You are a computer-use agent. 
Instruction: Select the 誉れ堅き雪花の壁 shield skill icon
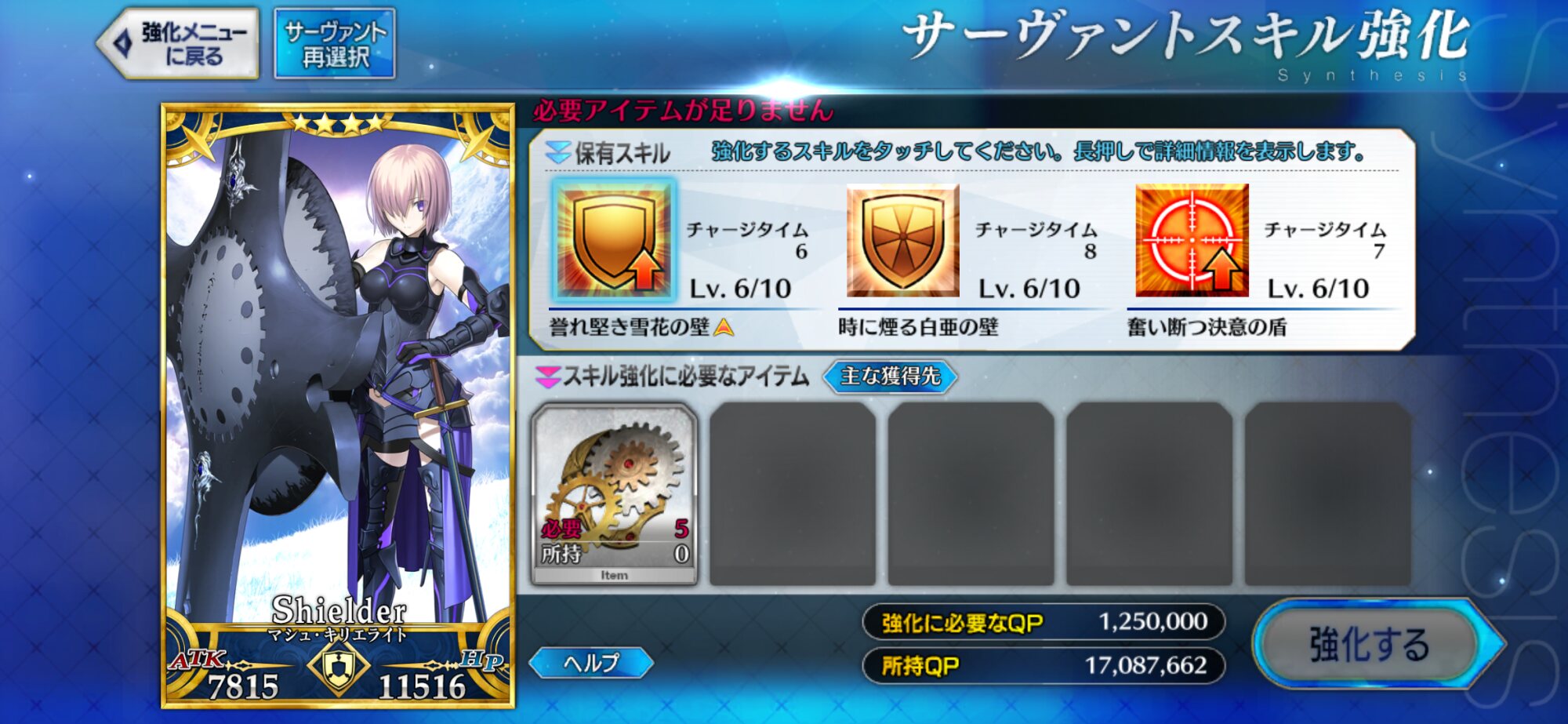(614, 240)
